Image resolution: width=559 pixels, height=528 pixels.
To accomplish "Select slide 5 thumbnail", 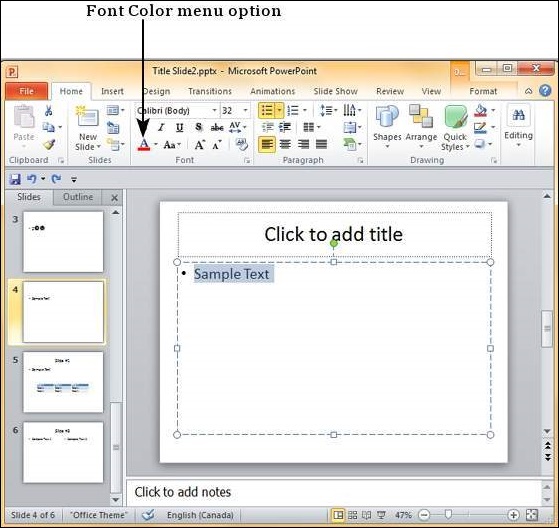I will point(63,382).
